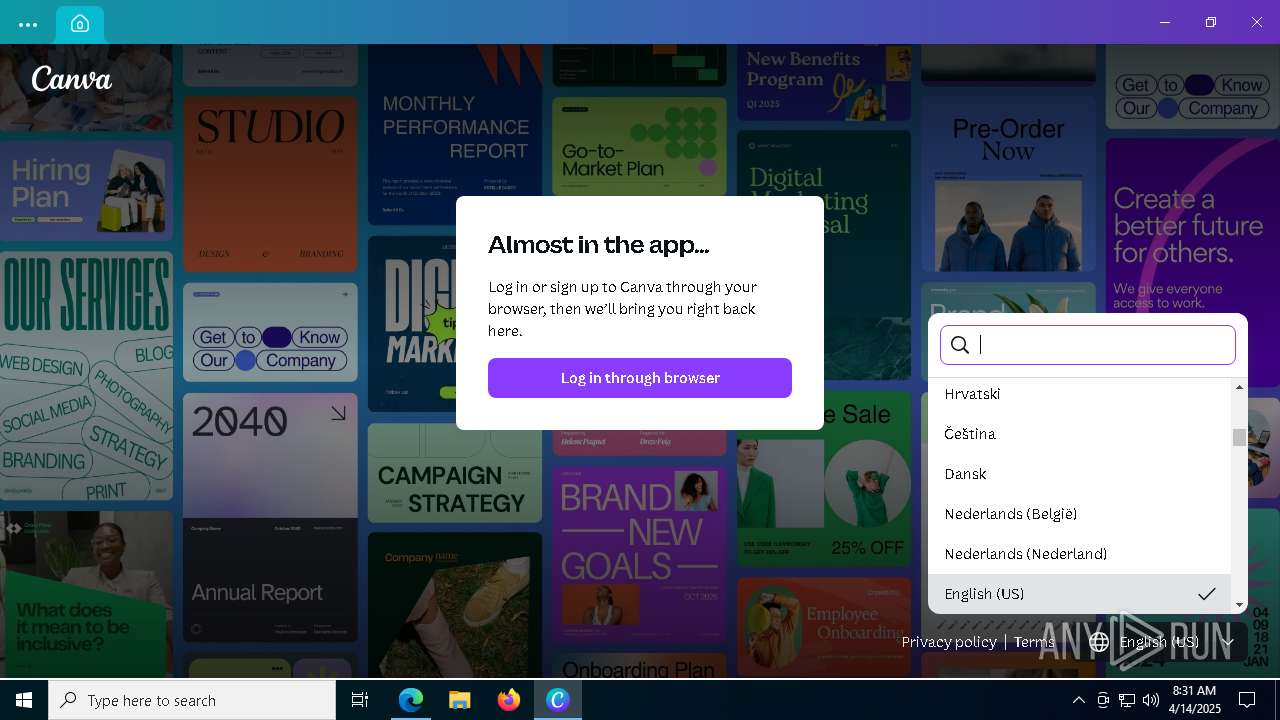This screenshot has height=720, width=1280.
Task: Click the Canva logo
Action: click(x=71, y=78)
